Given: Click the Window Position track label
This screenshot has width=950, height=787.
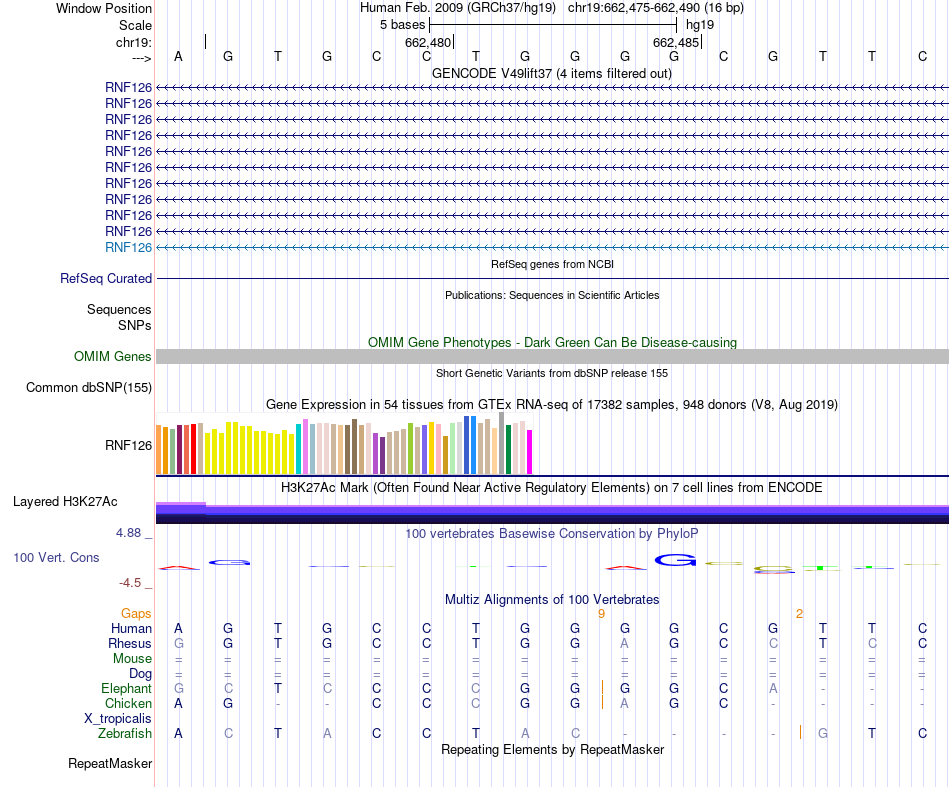Looking at the screenshot, I should [104, 8].
